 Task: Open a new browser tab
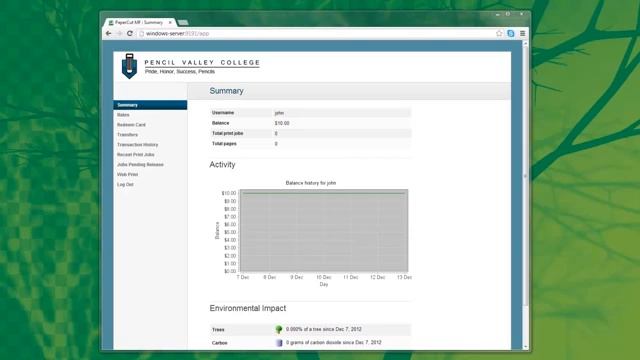point(183,22)
